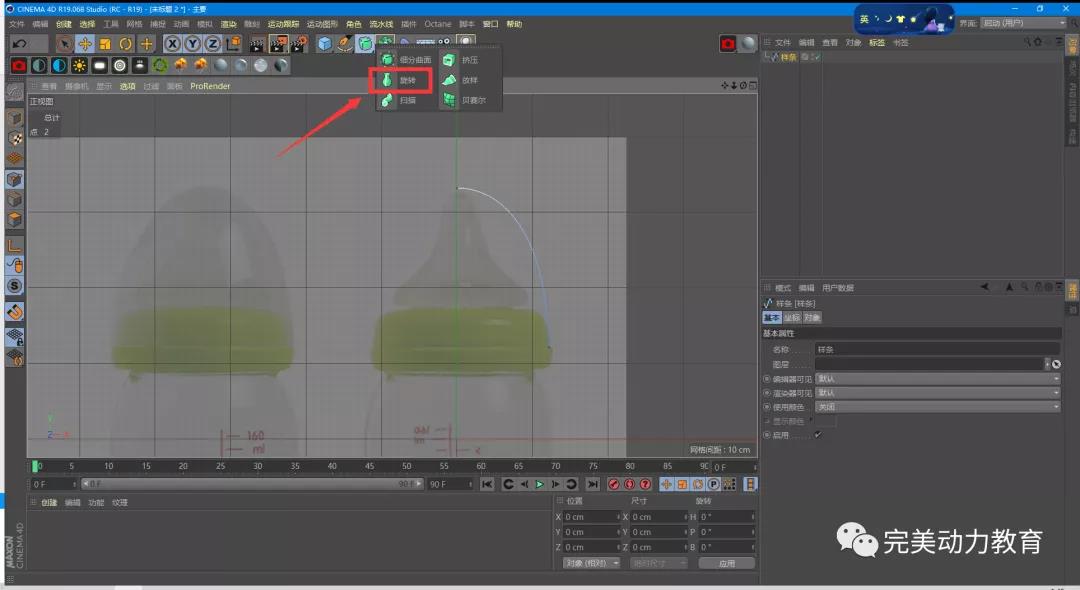1080x590 pixels.
Task: Click frame 30 on the timeline ruler
Action: coord(257,466)
